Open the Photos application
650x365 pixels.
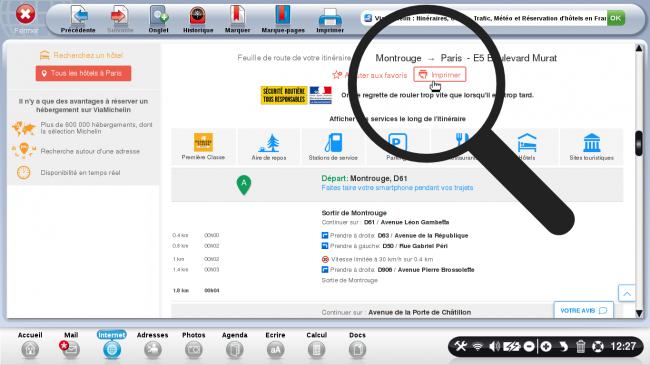click(194, 345)
